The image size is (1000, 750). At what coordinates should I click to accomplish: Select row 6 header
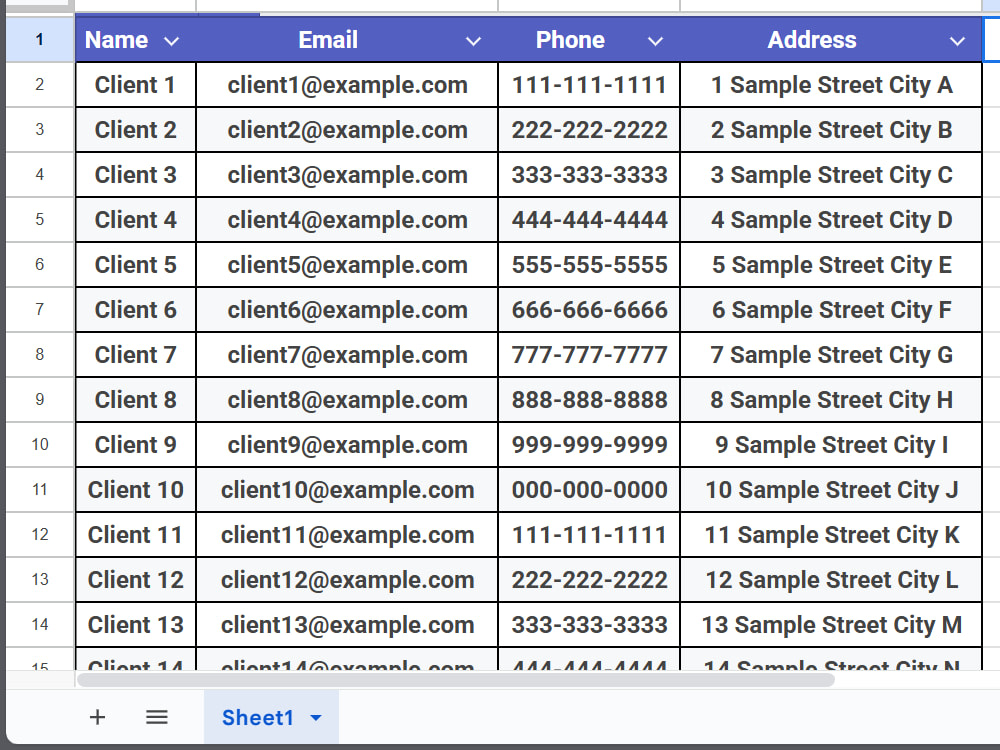point(40,265)
